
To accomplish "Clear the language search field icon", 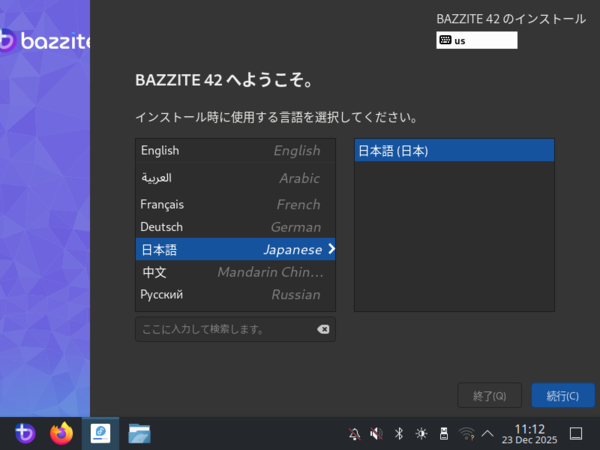I will (323, 329).
